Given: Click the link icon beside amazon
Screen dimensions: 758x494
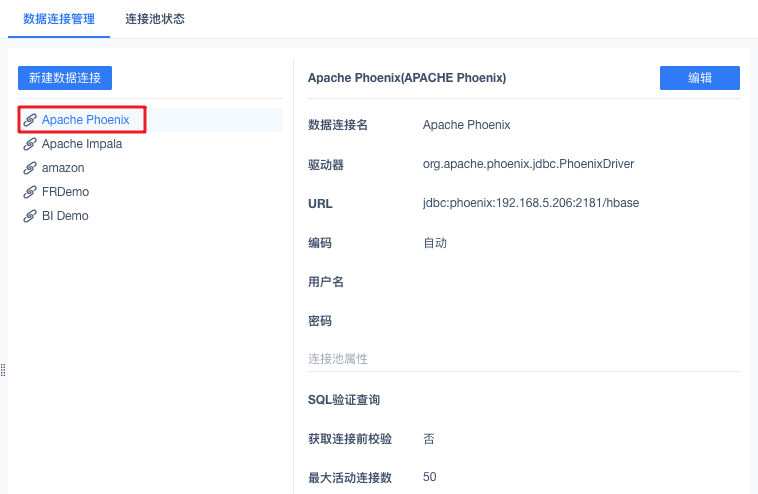Looking at the screenshot, I should (x=30, y=168).
